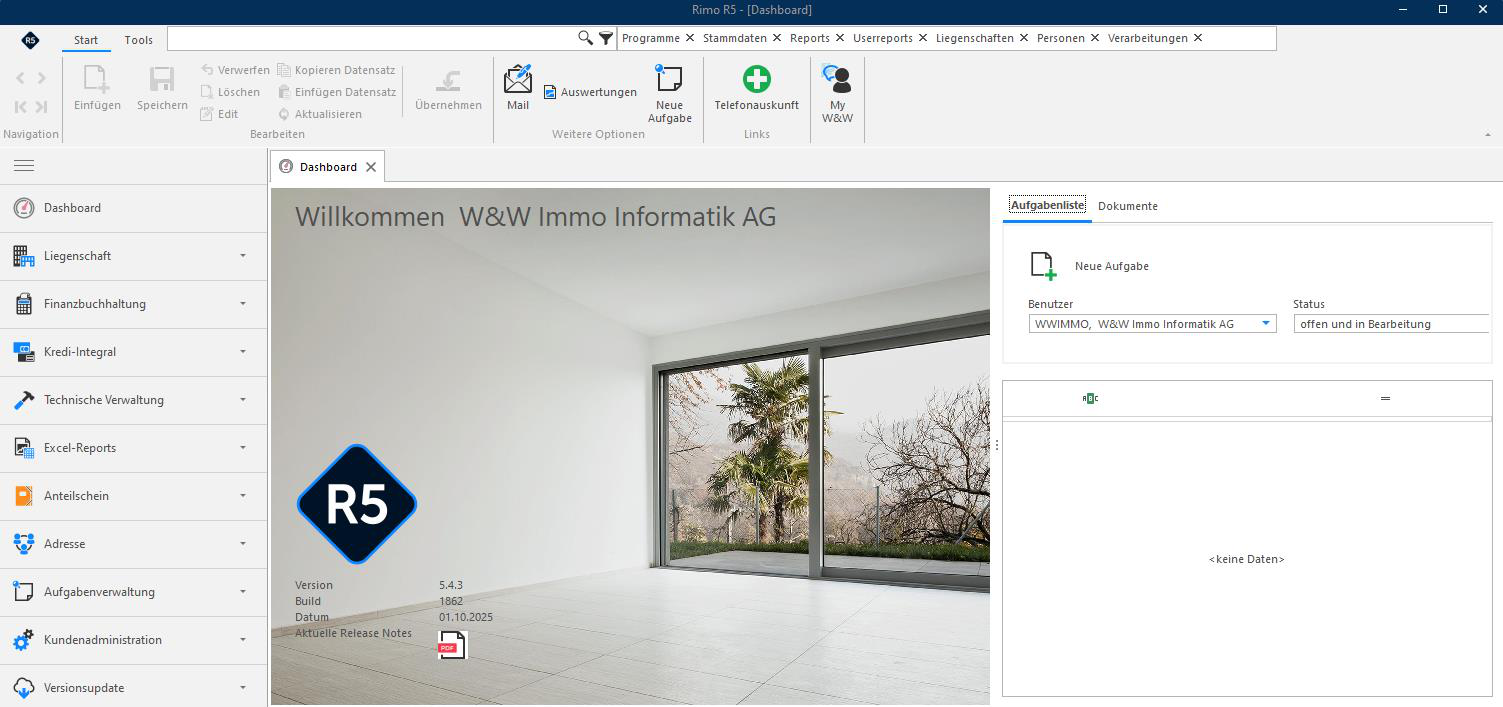Click Einfügen Datensatz command
1503x707 pixels.
pyautogui.click(x=336, y=92)
